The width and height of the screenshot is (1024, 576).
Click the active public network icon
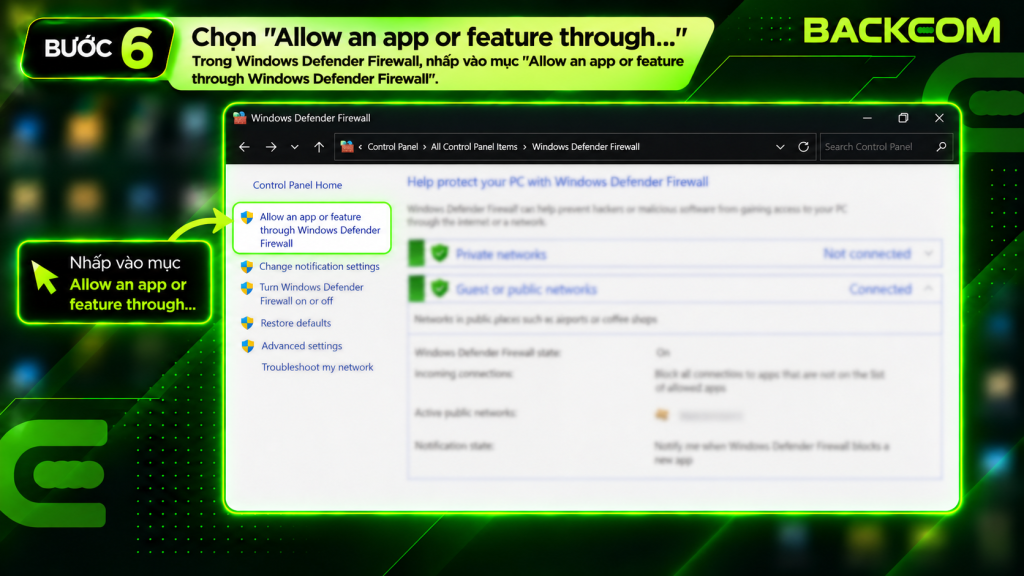click(x=662, y=415)
